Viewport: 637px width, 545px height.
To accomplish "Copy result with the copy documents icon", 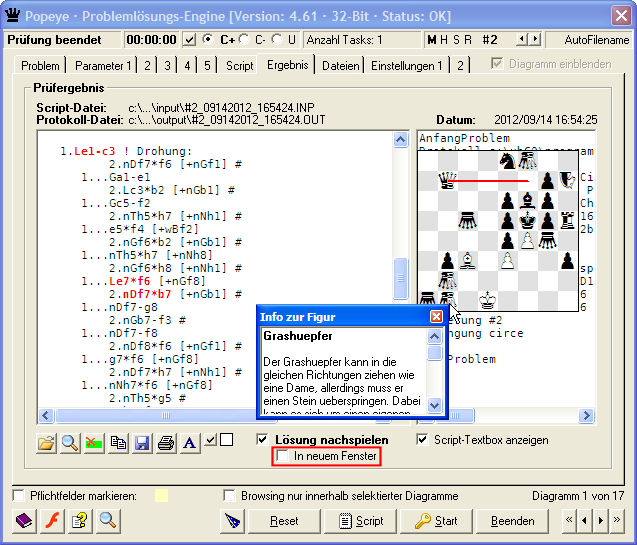I will [118, 442].
